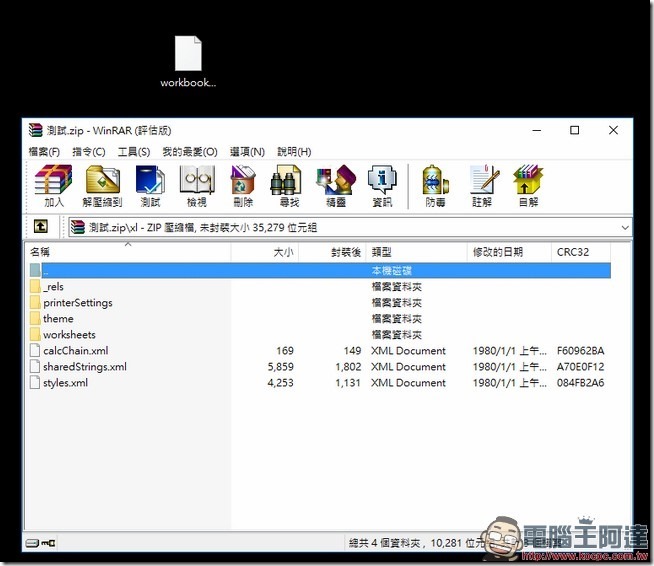Select the styles.xml file name

click(65, 382)
